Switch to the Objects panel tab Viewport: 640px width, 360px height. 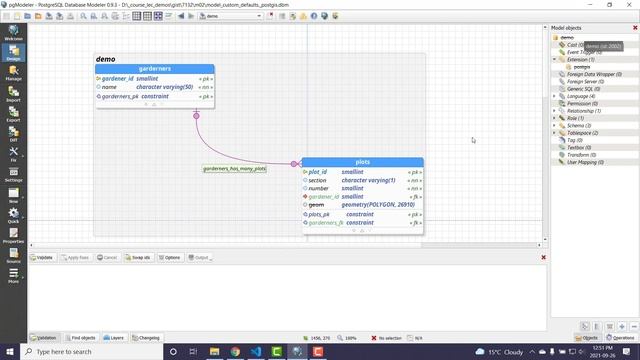[587, 338]
